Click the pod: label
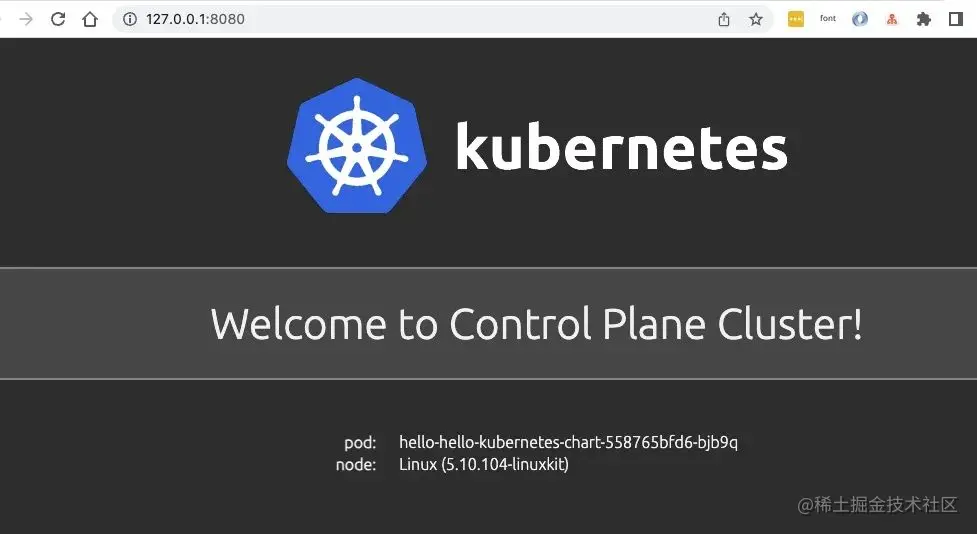This screenshot has height=534, width=977. 360,443
